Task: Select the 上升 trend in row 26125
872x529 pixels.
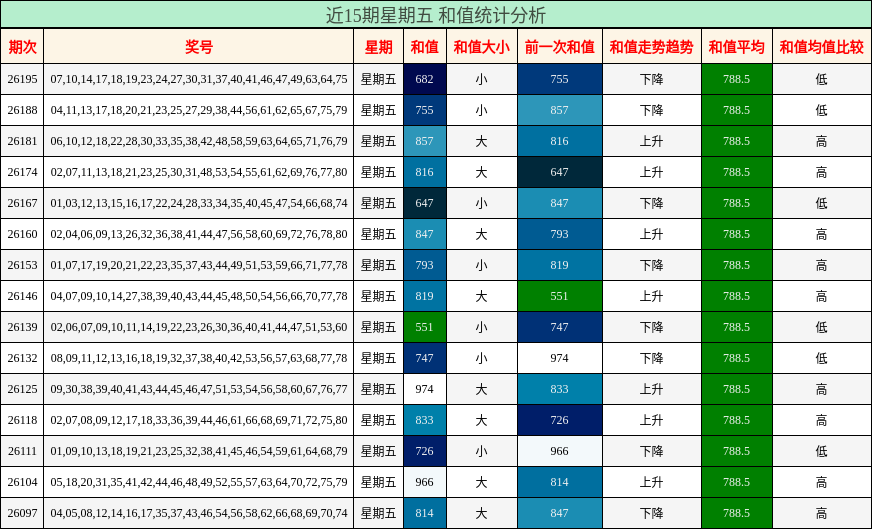Action: tap(651, 389)
